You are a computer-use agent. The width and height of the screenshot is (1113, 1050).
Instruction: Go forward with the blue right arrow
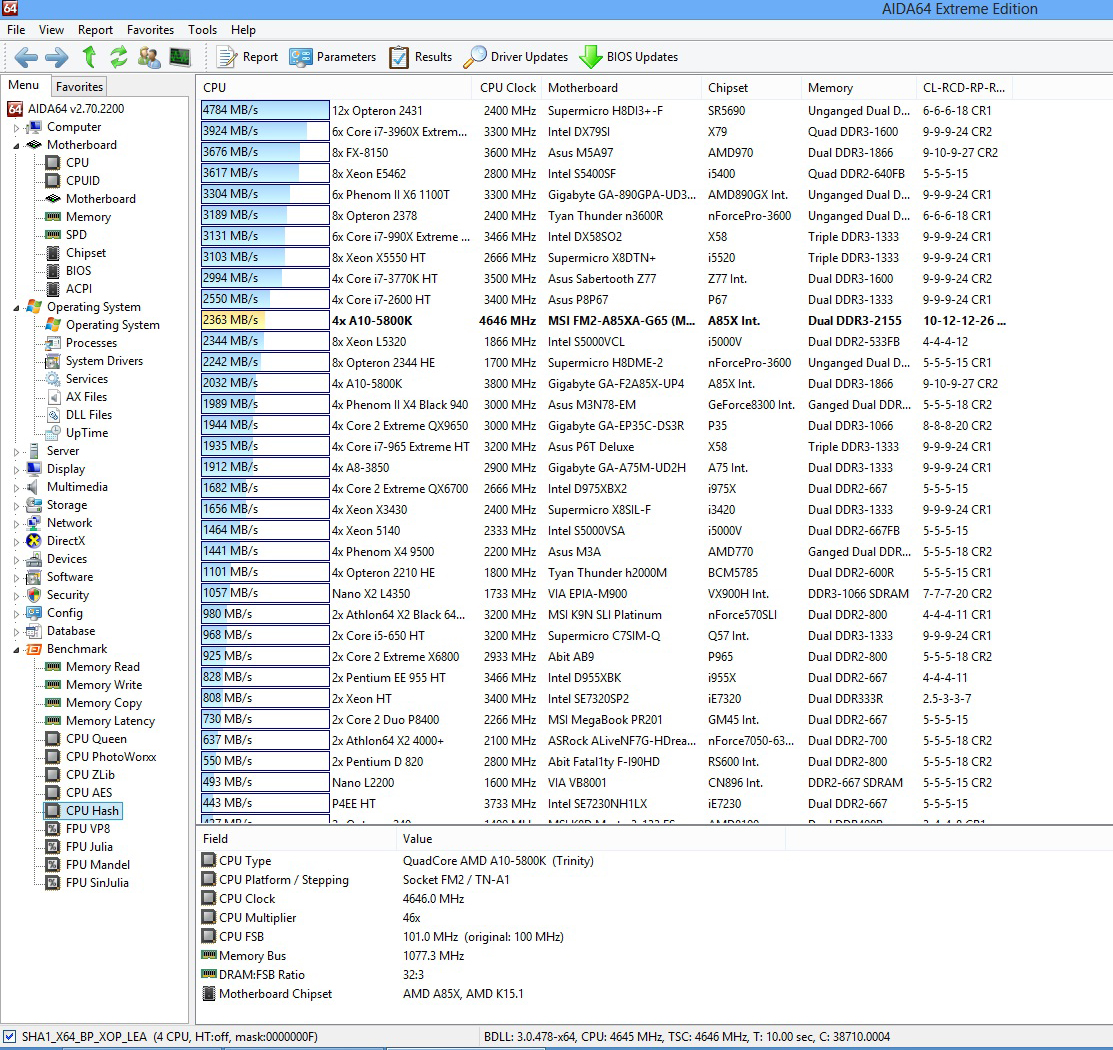(x=57, y=57)
